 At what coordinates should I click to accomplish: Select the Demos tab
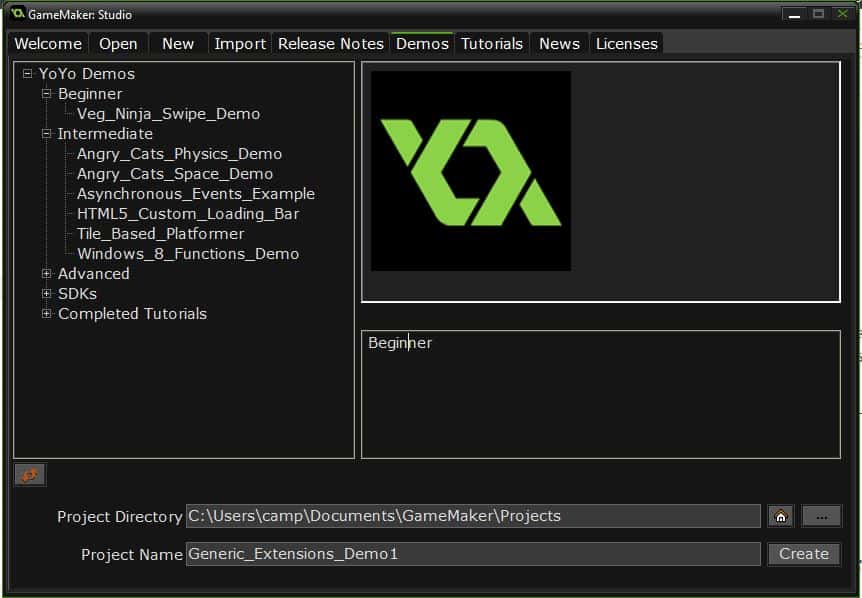coord(422,43)
